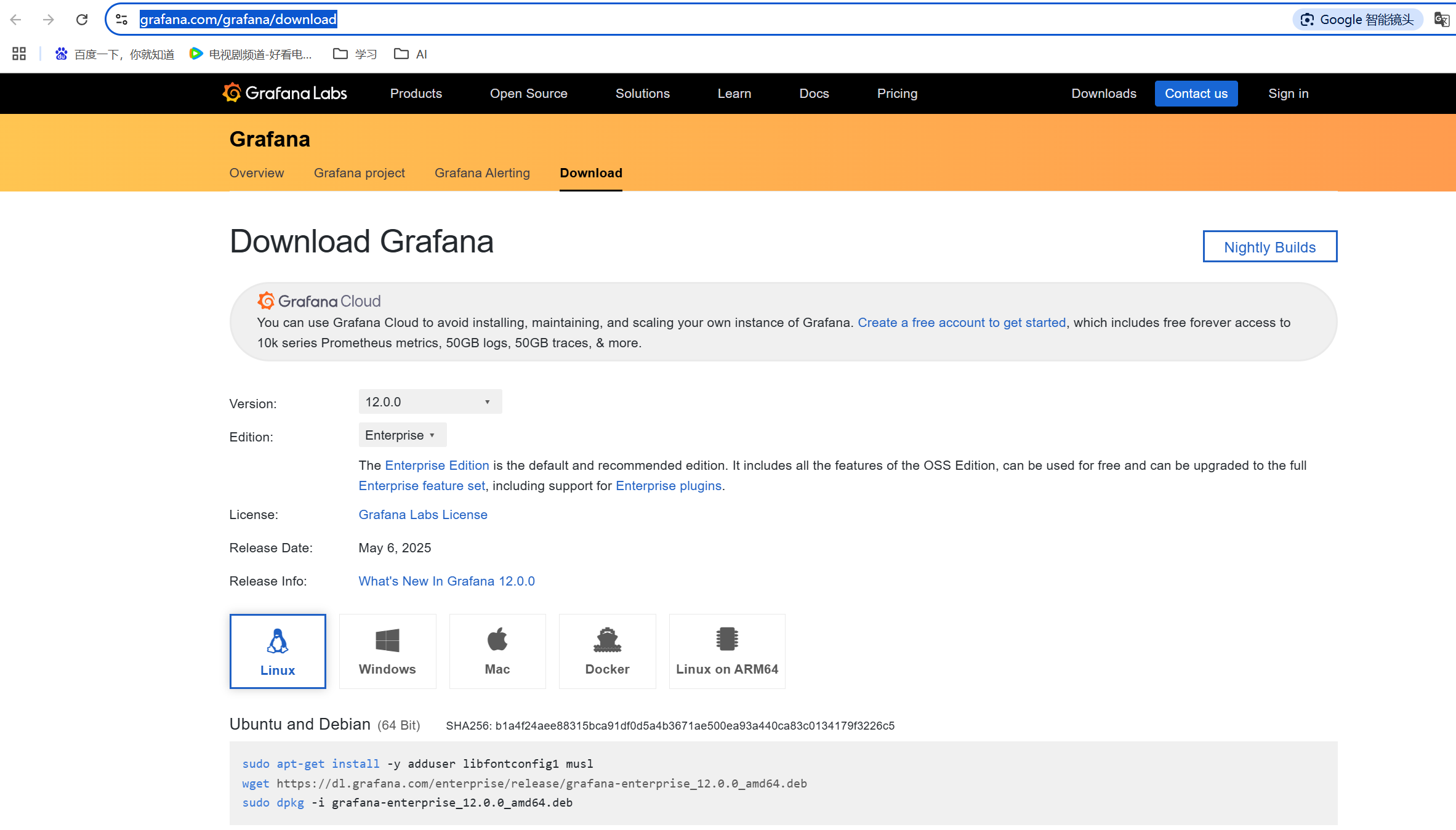
Task: Click the release date May 6, 2025
Action: [395, 548]
